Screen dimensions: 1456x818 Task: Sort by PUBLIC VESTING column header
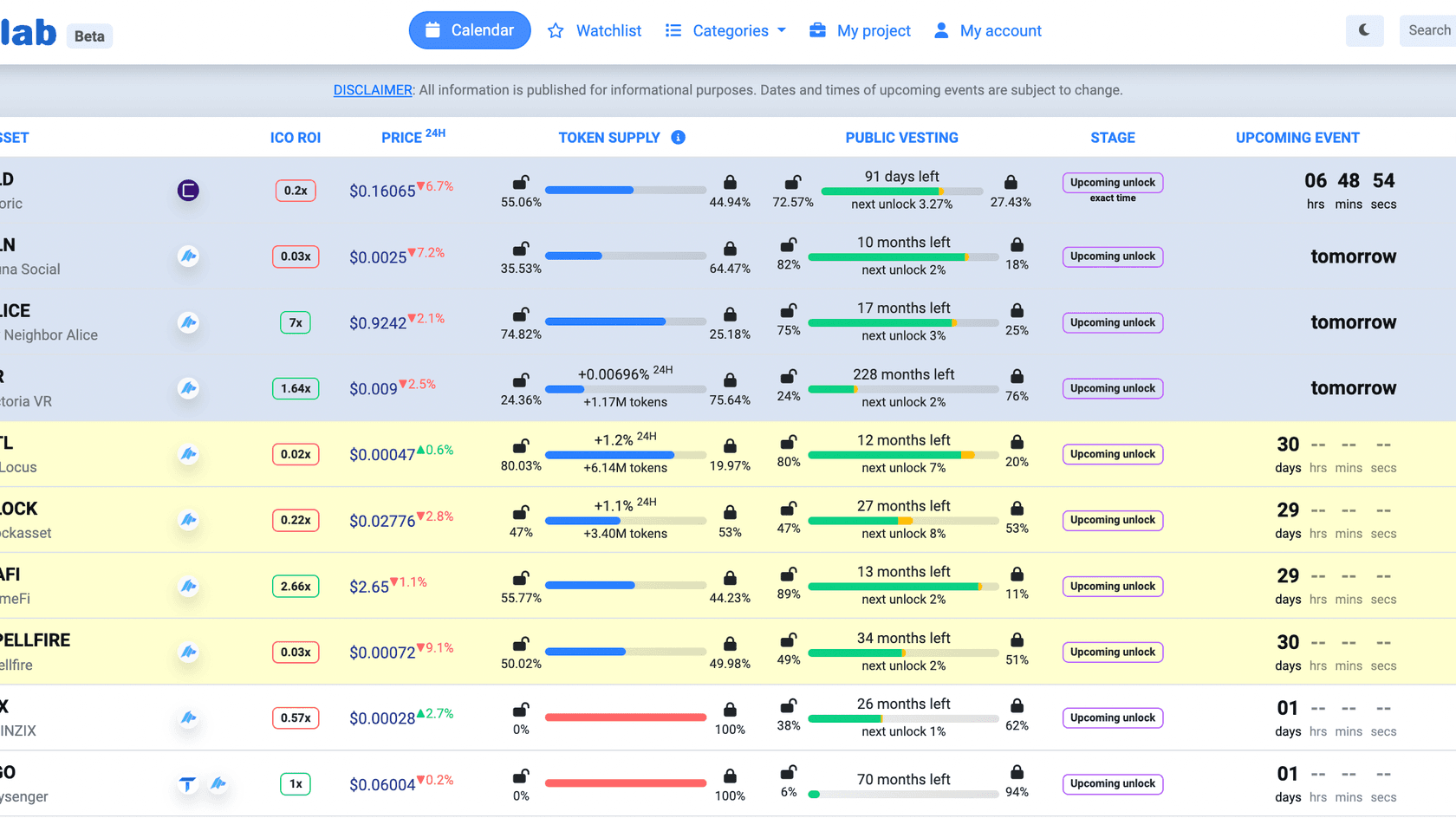(902, 138)
